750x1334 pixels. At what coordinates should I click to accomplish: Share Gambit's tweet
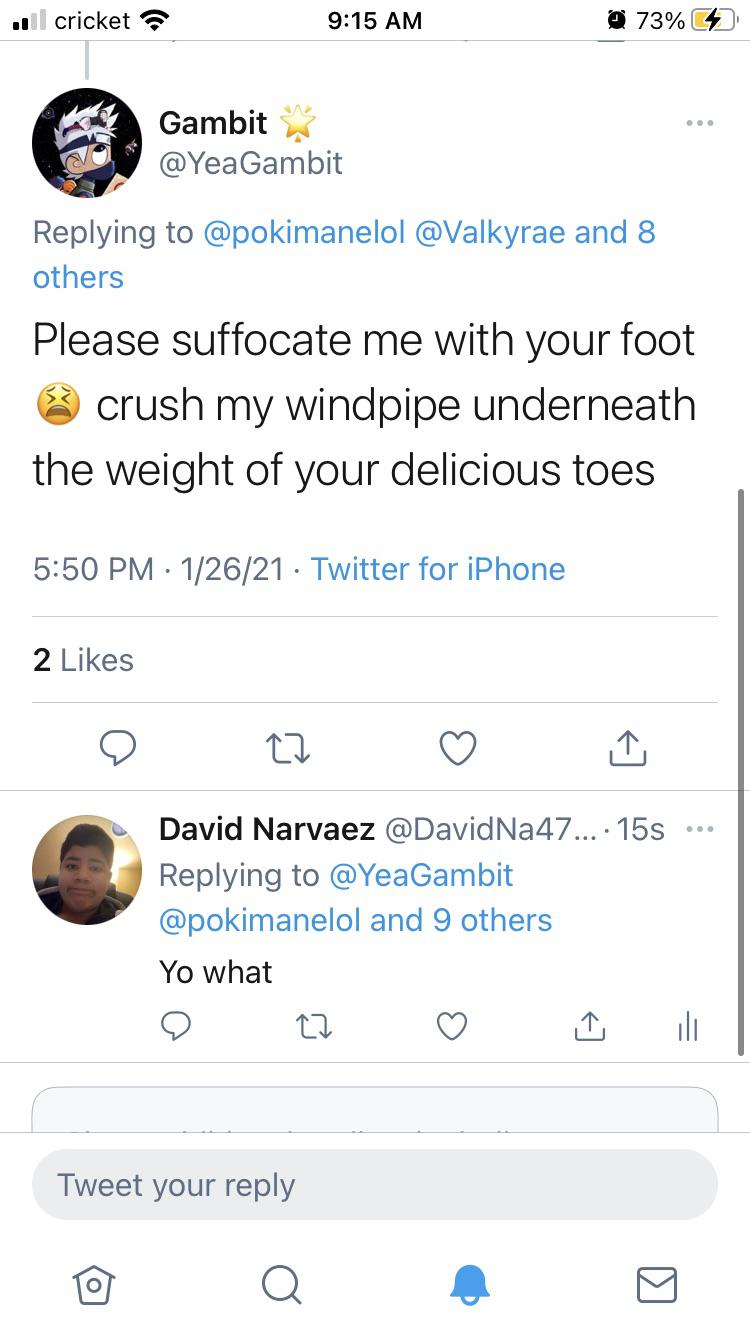628,747
